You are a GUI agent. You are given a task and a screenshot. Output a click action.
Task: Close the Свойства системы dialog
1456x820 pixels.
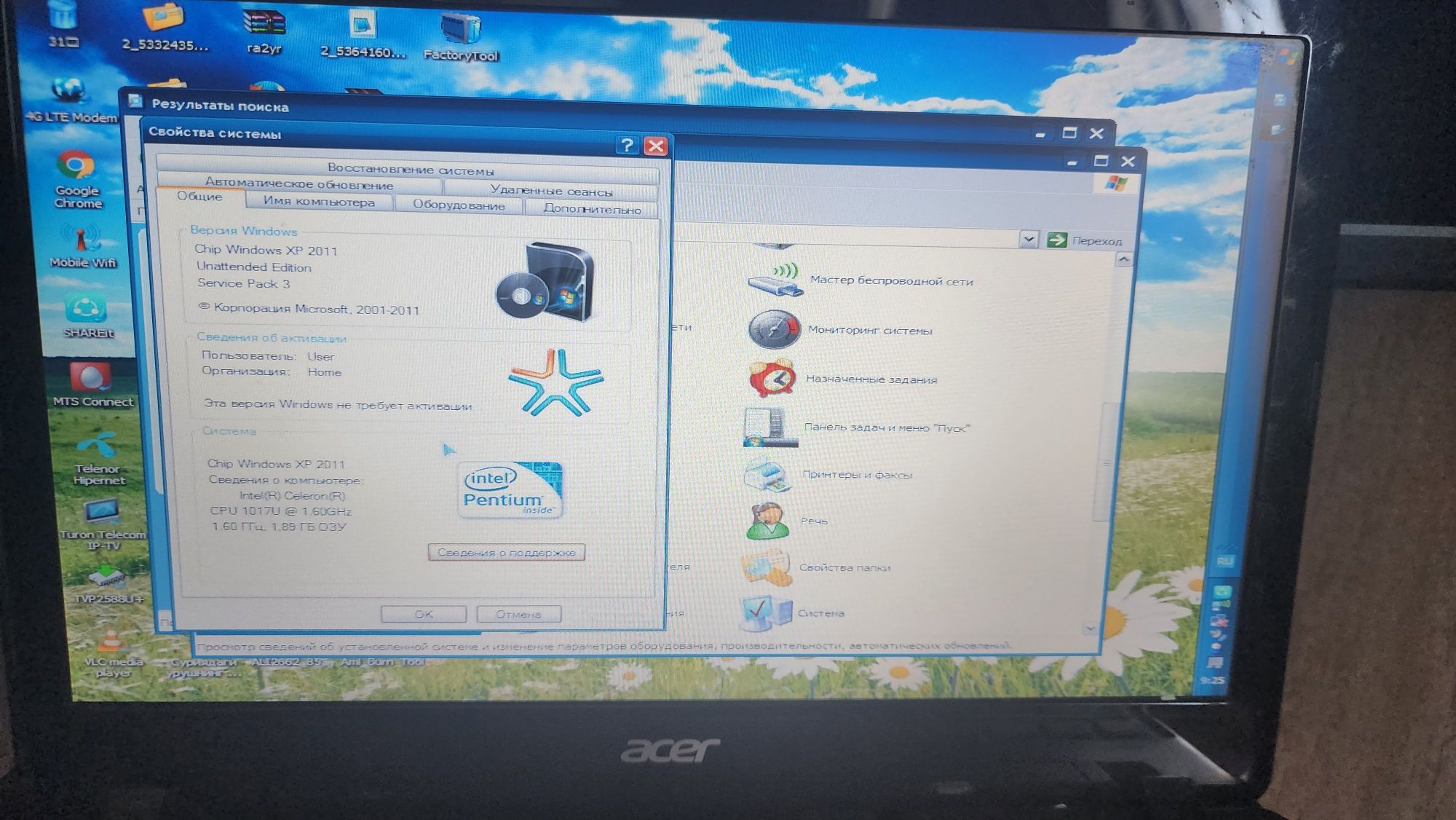(656, 146)
